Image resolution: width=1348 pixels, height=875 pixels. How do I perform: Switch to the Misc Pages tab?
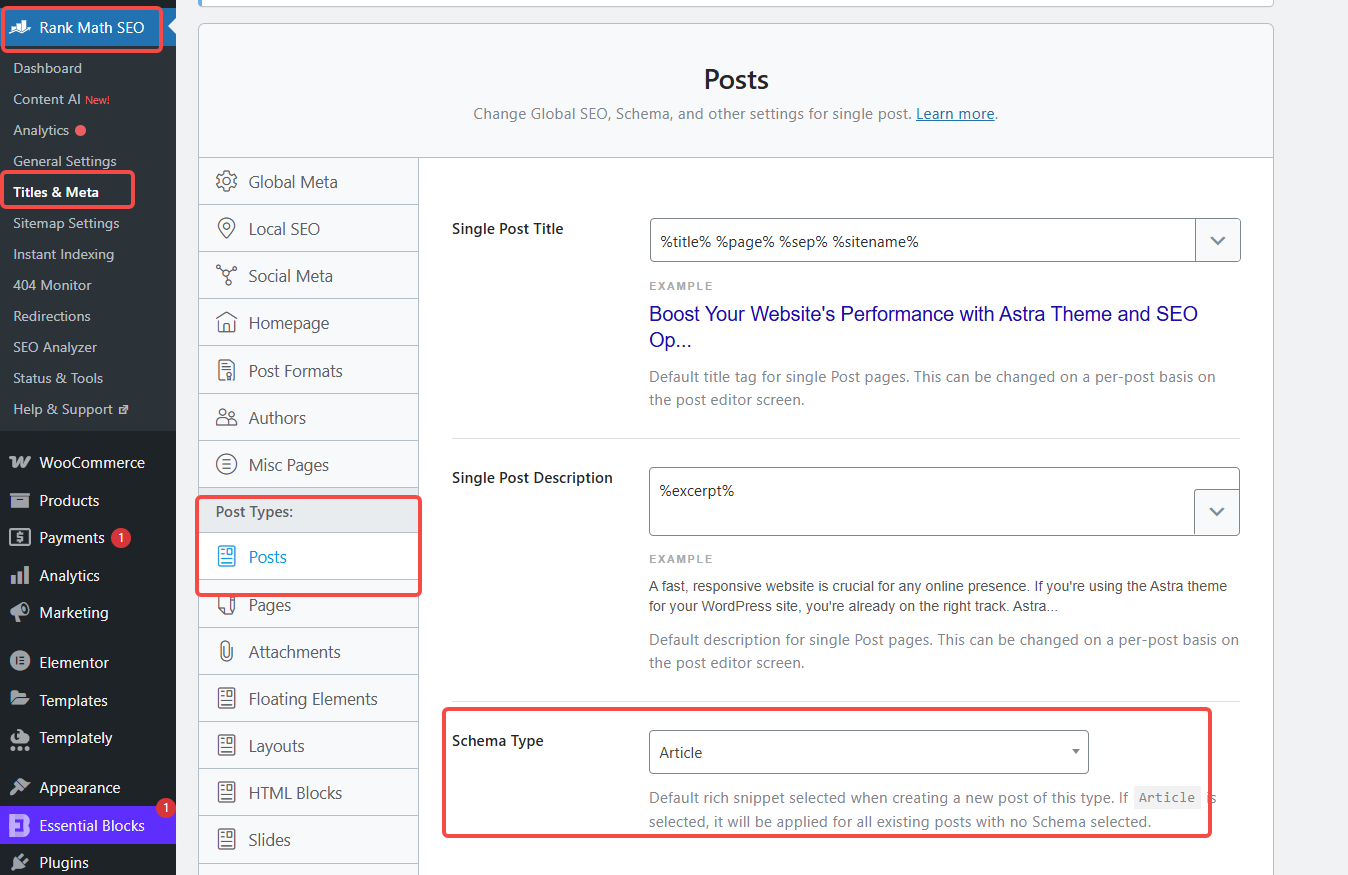pos(288,465)
